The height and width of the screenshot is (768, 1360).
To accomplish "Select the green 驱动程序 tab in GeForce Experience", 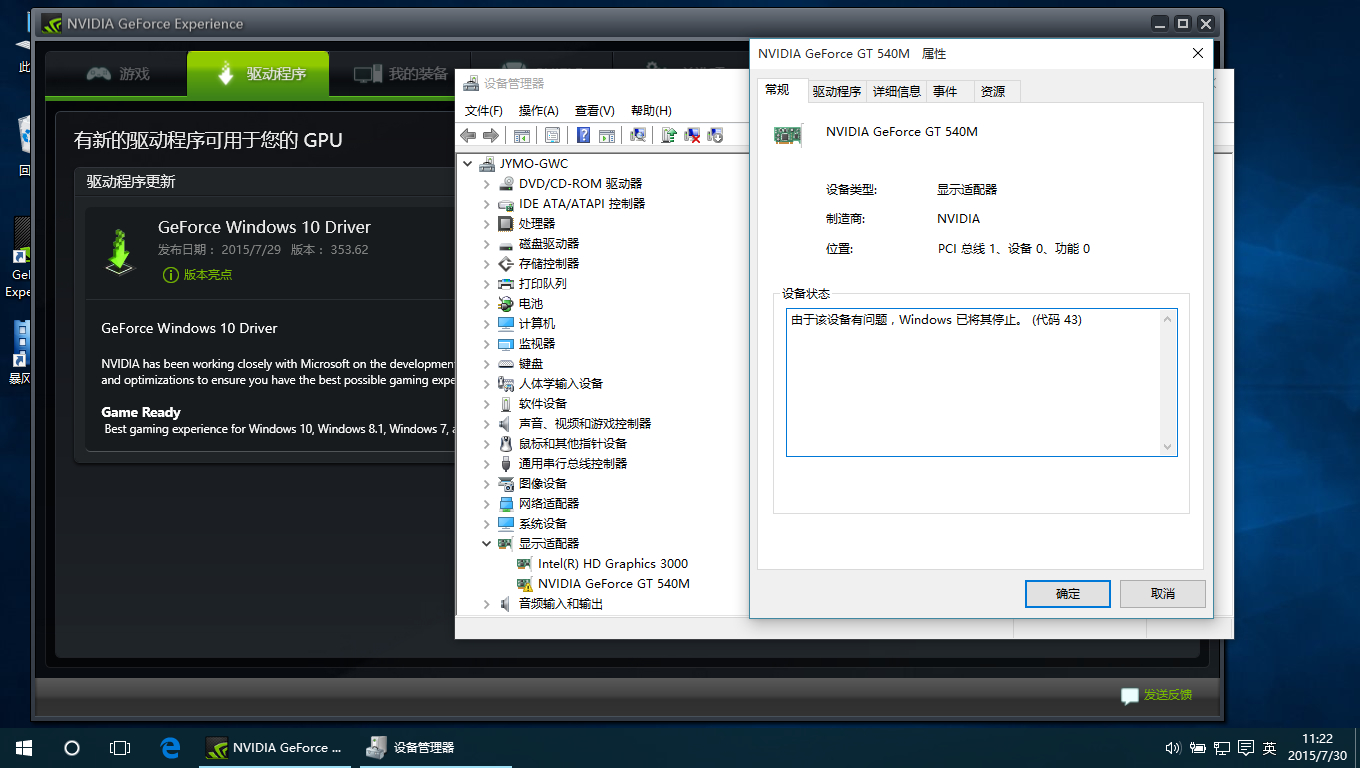I will point(258,74).
